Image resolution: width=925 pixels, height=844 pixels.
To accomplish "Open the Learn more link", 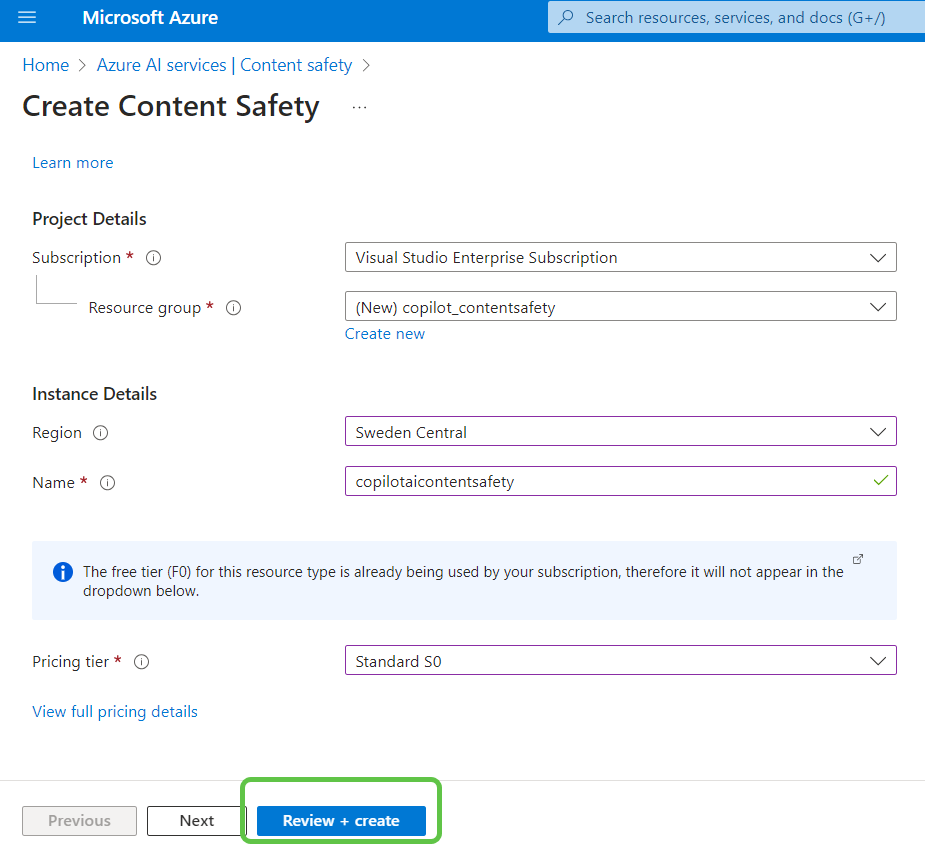I will point(72,162).
